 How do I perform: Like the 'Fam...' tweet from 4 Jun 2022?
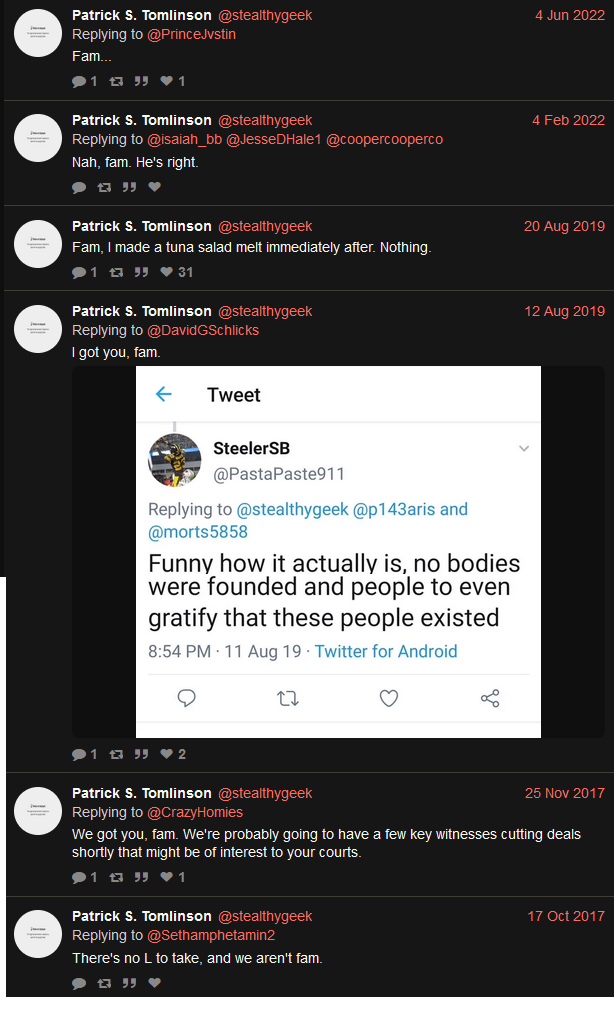(167, 81)
